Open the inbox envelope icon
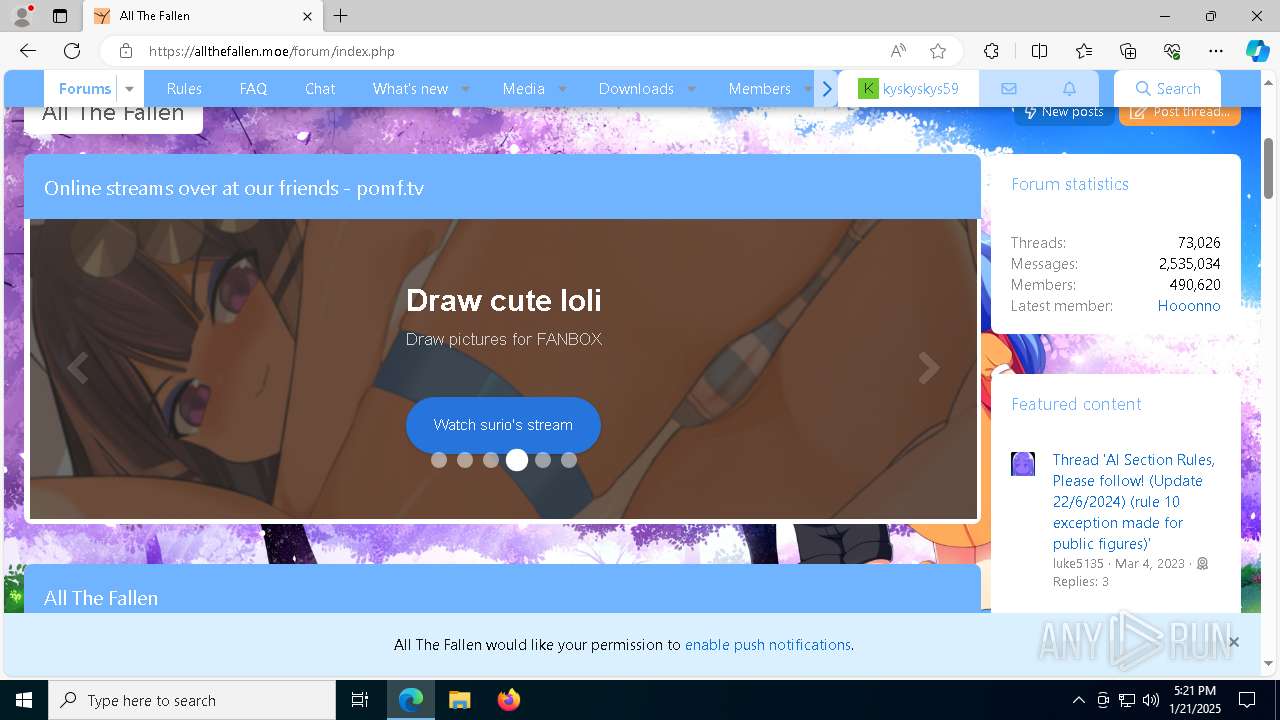Viewport: 1280px width, 720px height. click(1009, 89)
